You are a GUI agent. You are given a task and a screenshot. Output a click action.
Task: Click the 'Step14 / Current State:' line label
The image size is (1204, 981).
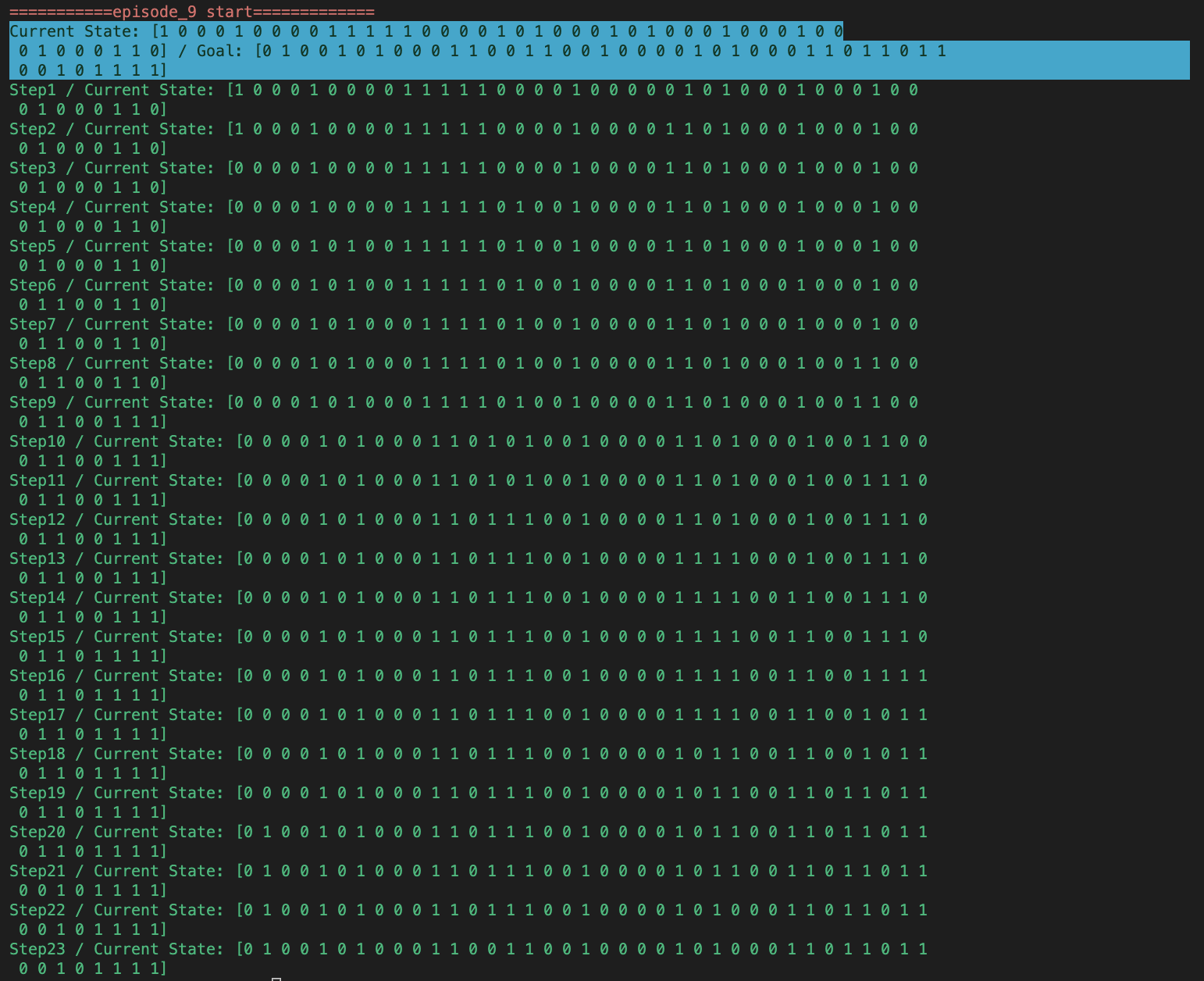coord(116,598)
